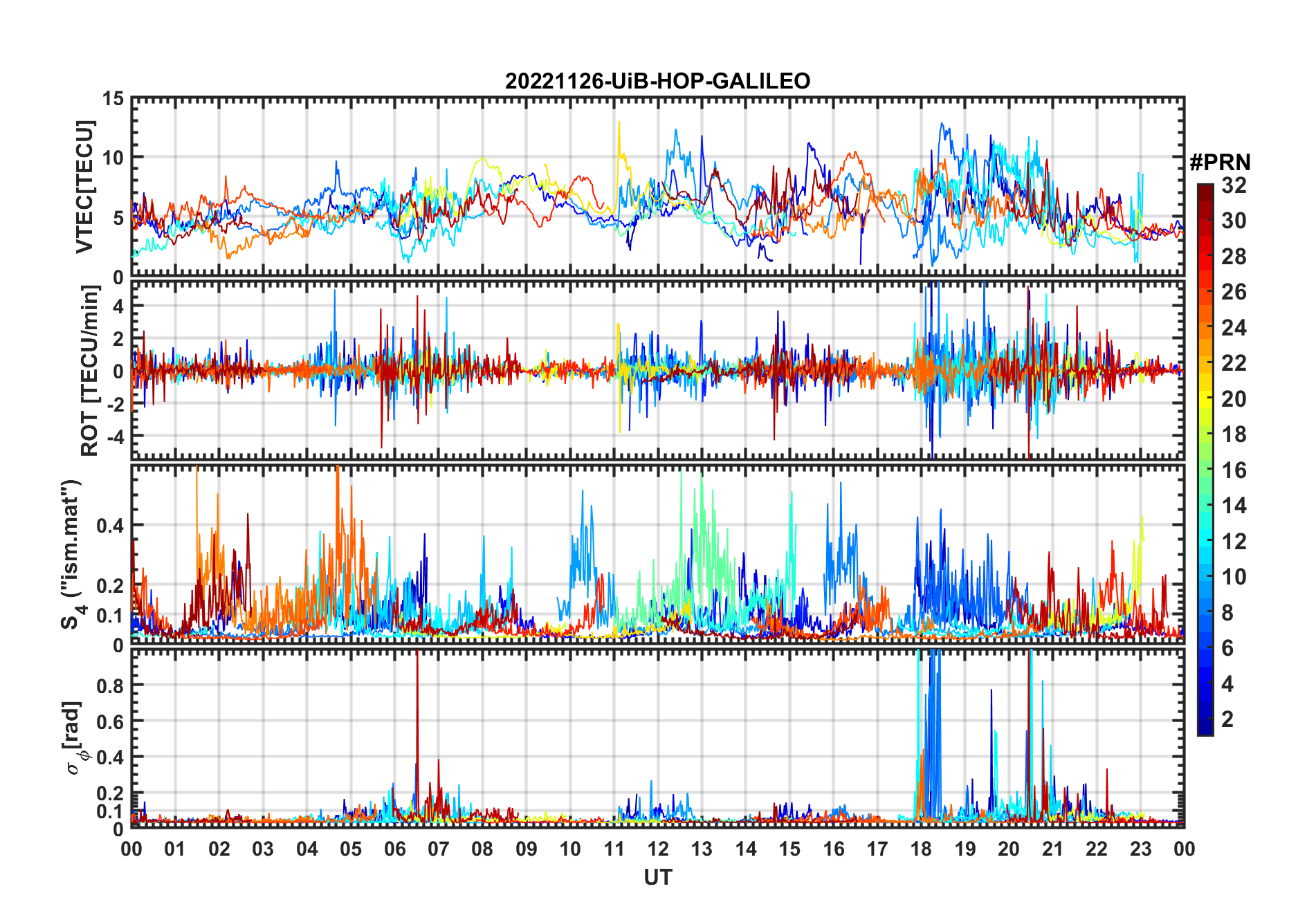Viewport: 1316px width, 920px height.
Task: Click the plot title 20221126-UiB-HOP-GALILEO
Action: [x=657, y=82]
